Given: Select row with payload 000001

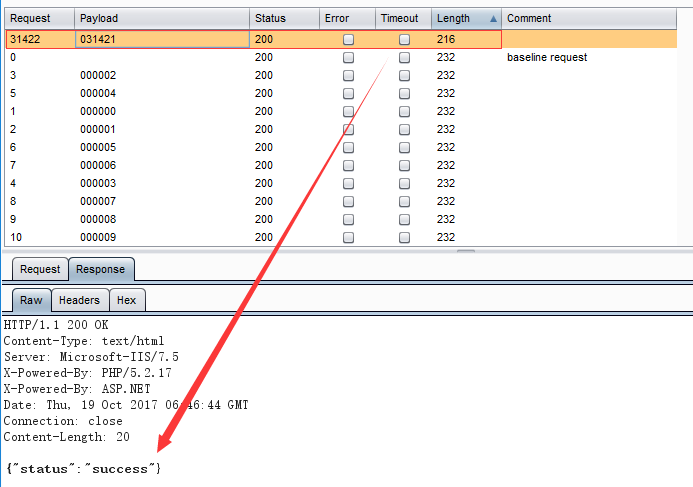Looking at the screenshot, I should 341,129.
